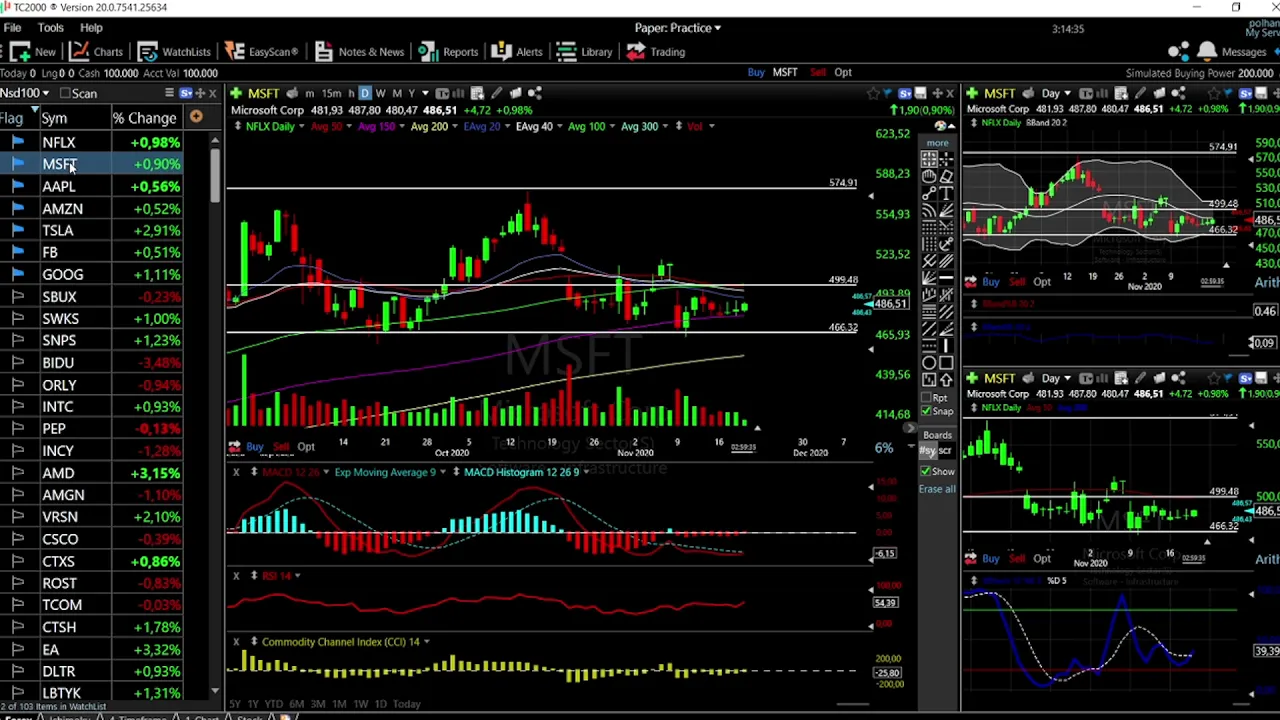Viewport: 1280px width, 720px height.
Task: Open the Trading window
Action: pyautogui.click(x=656, y=52)
